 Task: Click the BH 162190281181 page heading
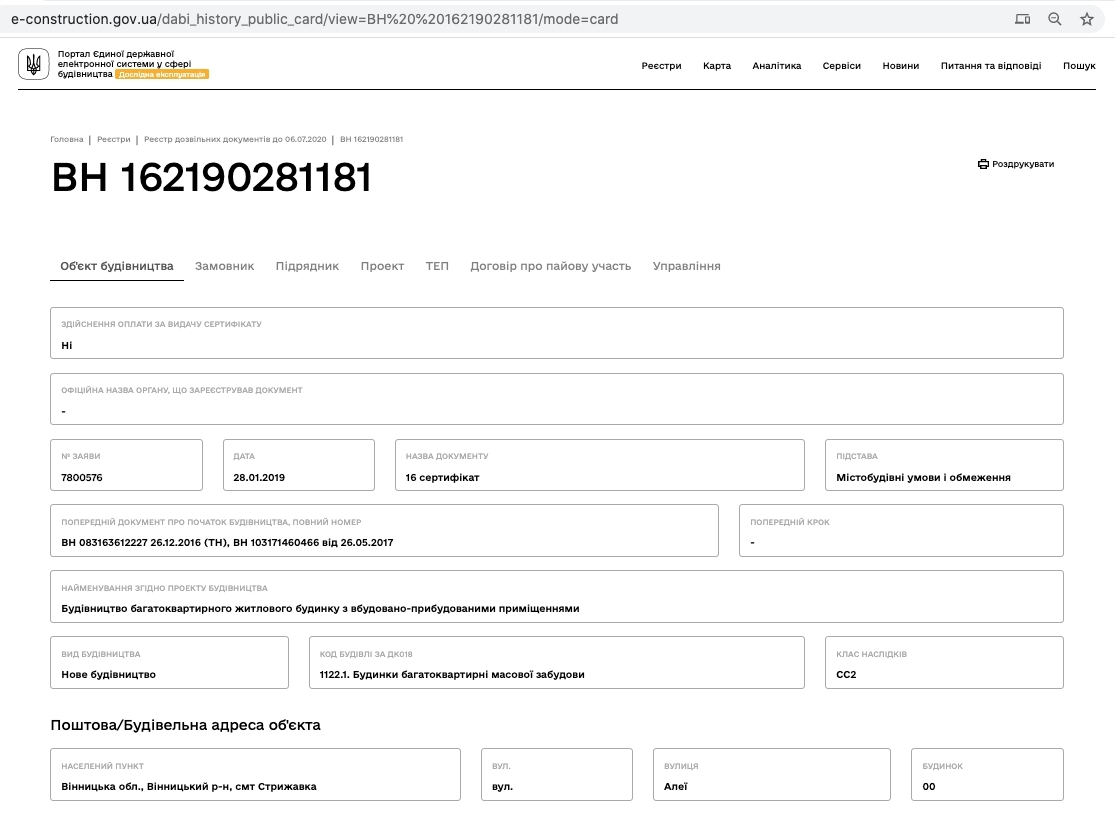click(211, 177)
